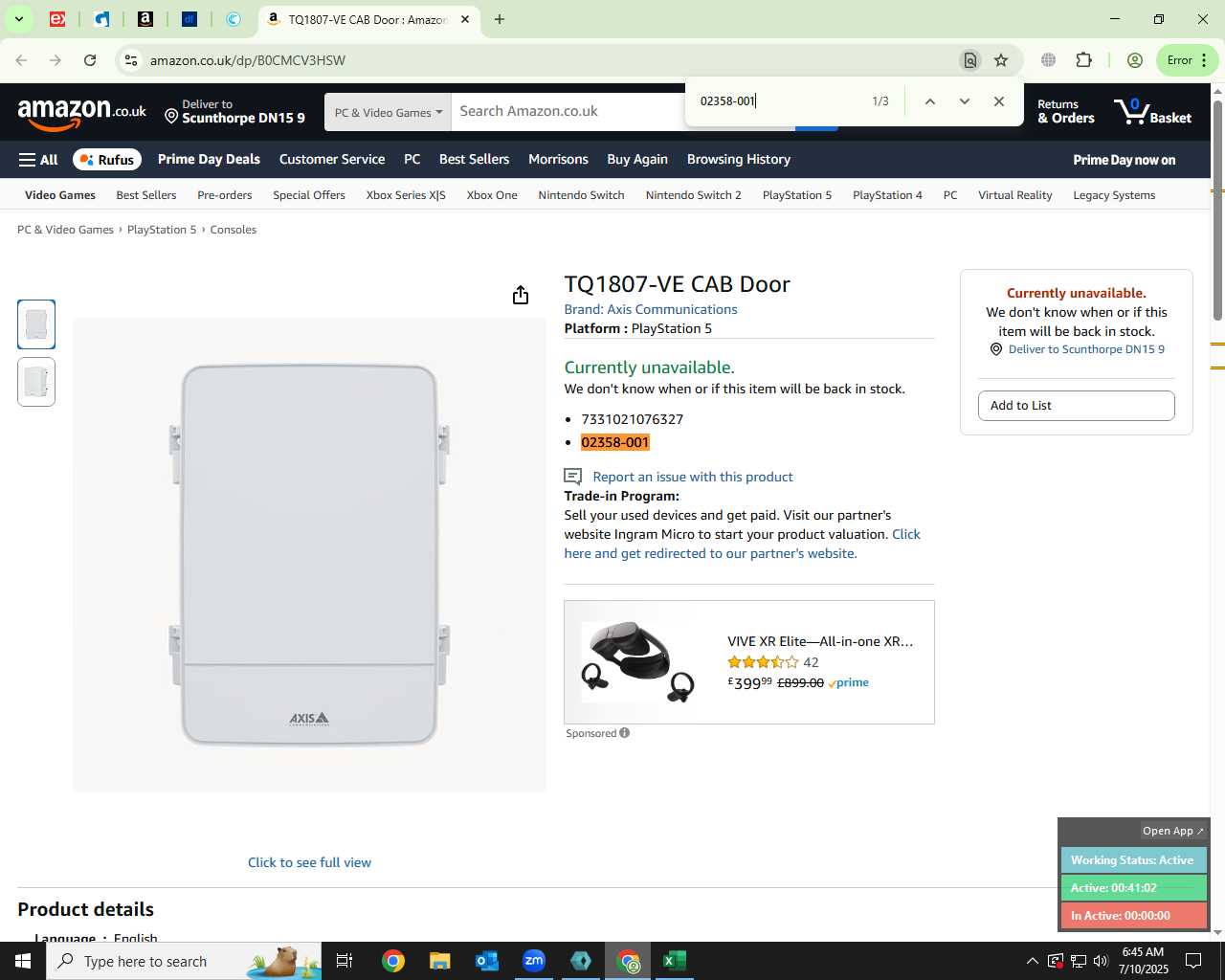Open Prime Day Deals

click(209, 160)
